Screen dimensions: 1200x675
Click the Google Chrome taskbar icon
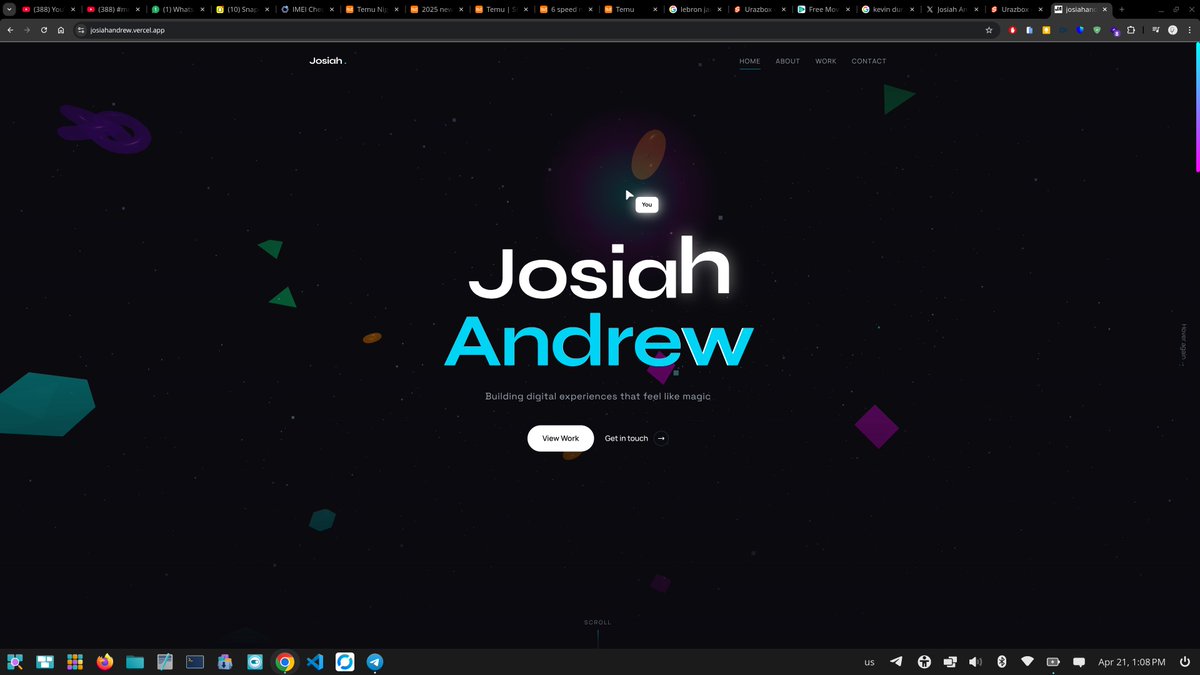(285, 661)
